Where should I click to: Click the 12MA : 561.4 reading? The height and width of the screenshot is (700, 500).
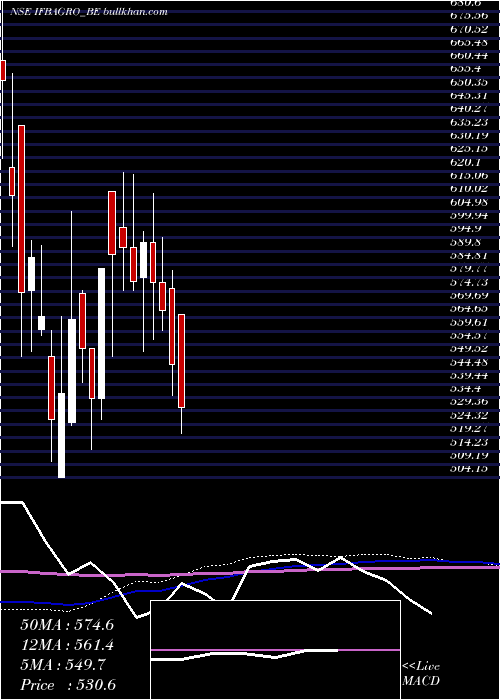tap(67, 645)
